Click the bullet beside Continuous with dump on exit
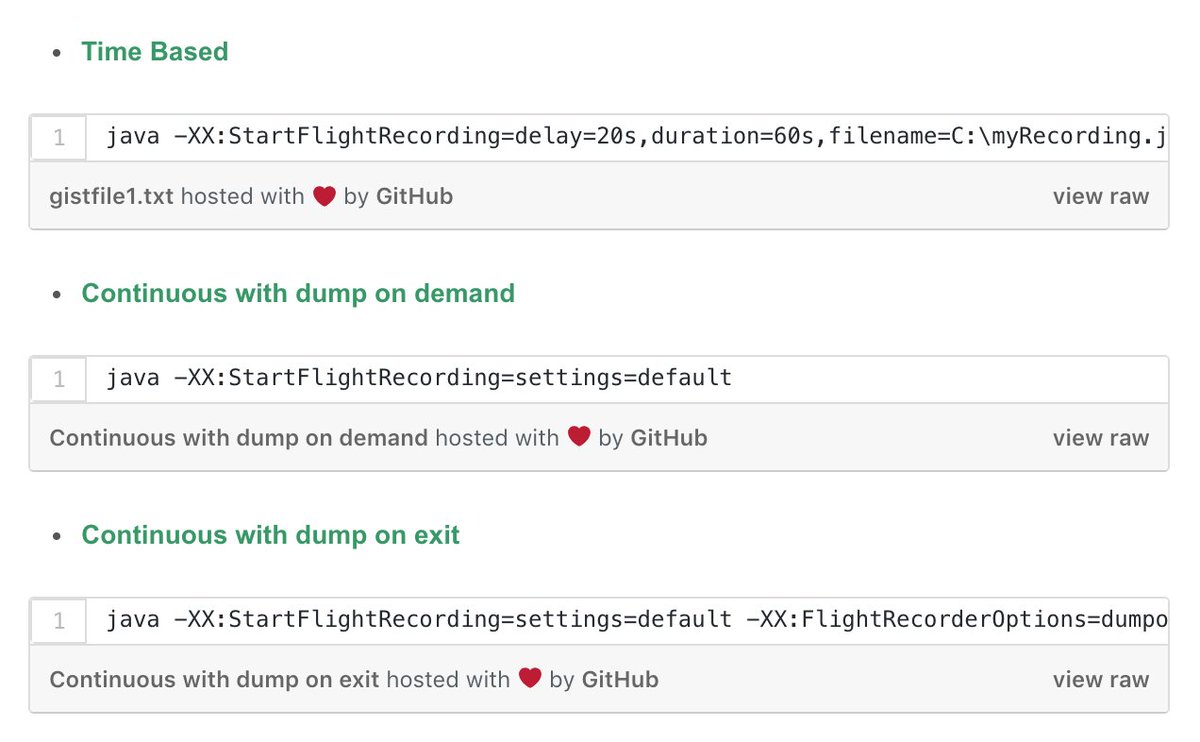 [x=58, y=536]
